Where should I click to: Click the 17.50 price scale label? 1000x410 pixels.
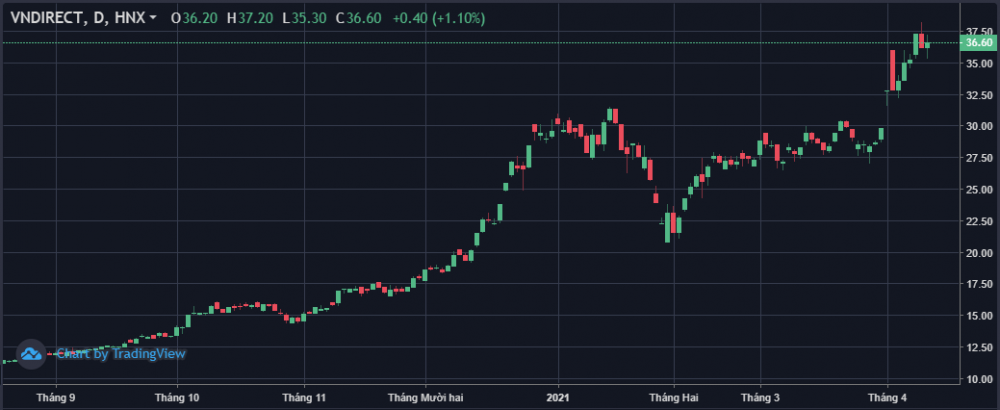tap(979, 284)
